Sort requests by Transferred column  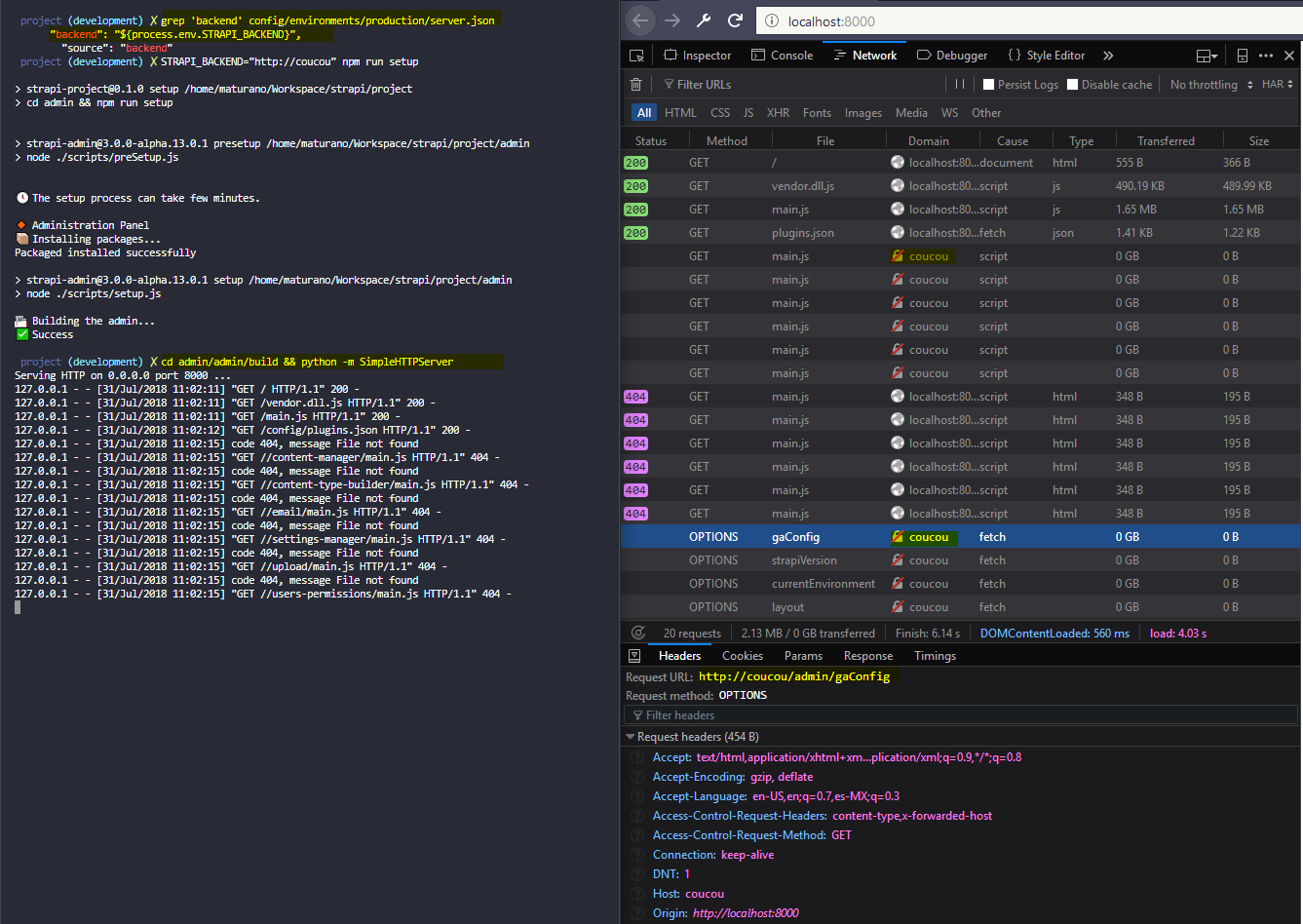tap(1166, 141)
